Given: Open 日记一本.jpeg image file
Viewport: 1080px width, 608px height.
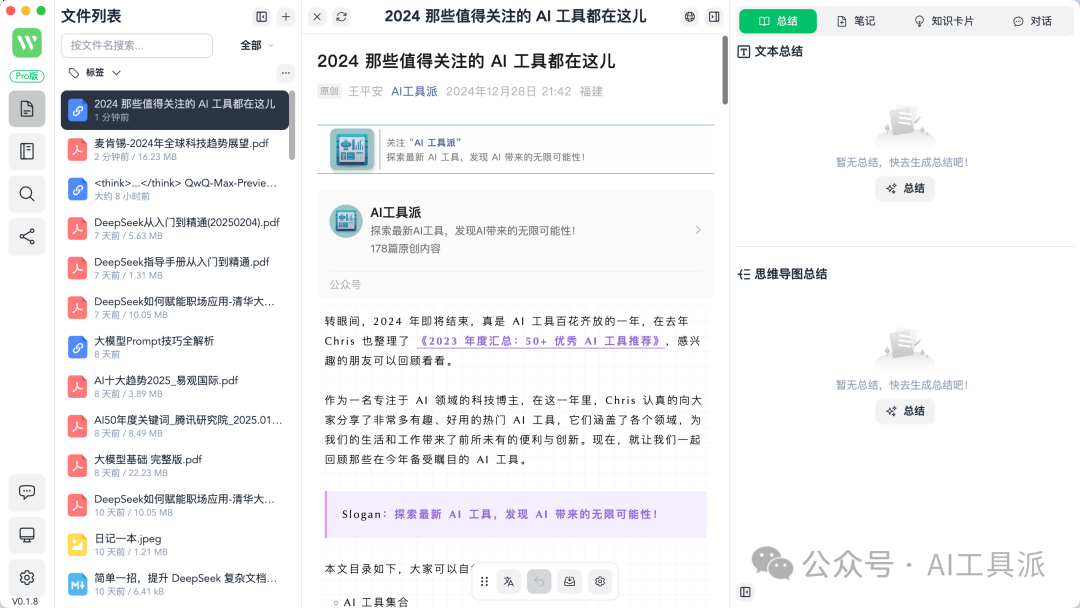Looking at the screenshot, I should pos(175,545).
